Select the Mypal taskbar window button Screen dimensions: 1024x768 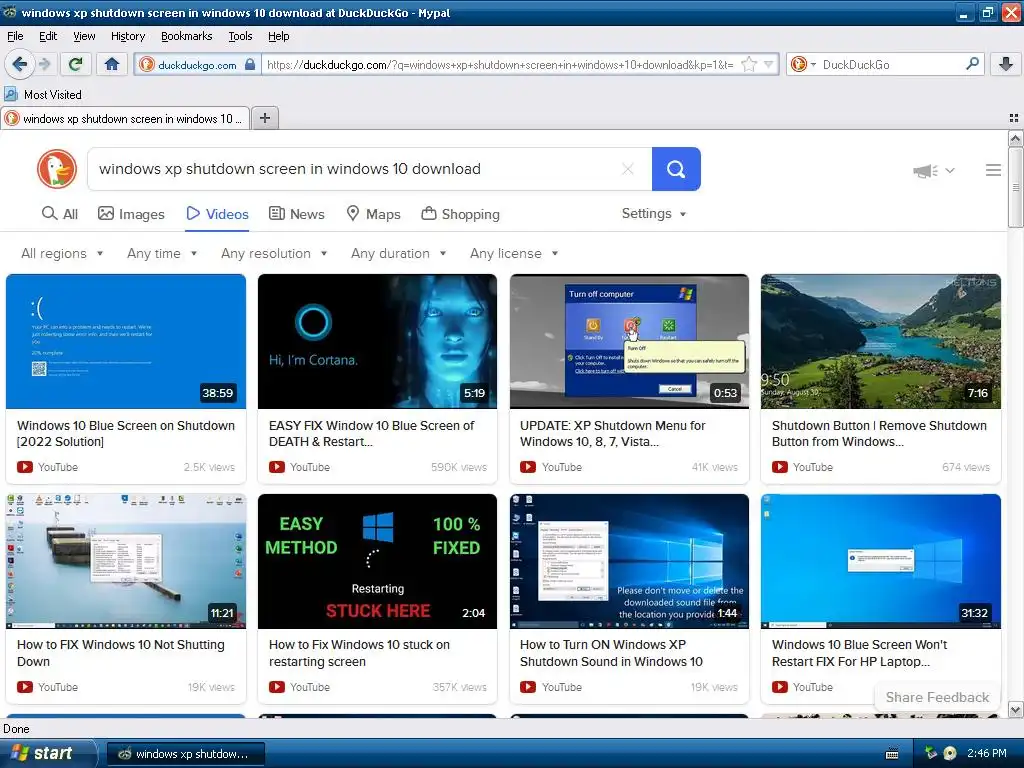[x=185, y=754]
